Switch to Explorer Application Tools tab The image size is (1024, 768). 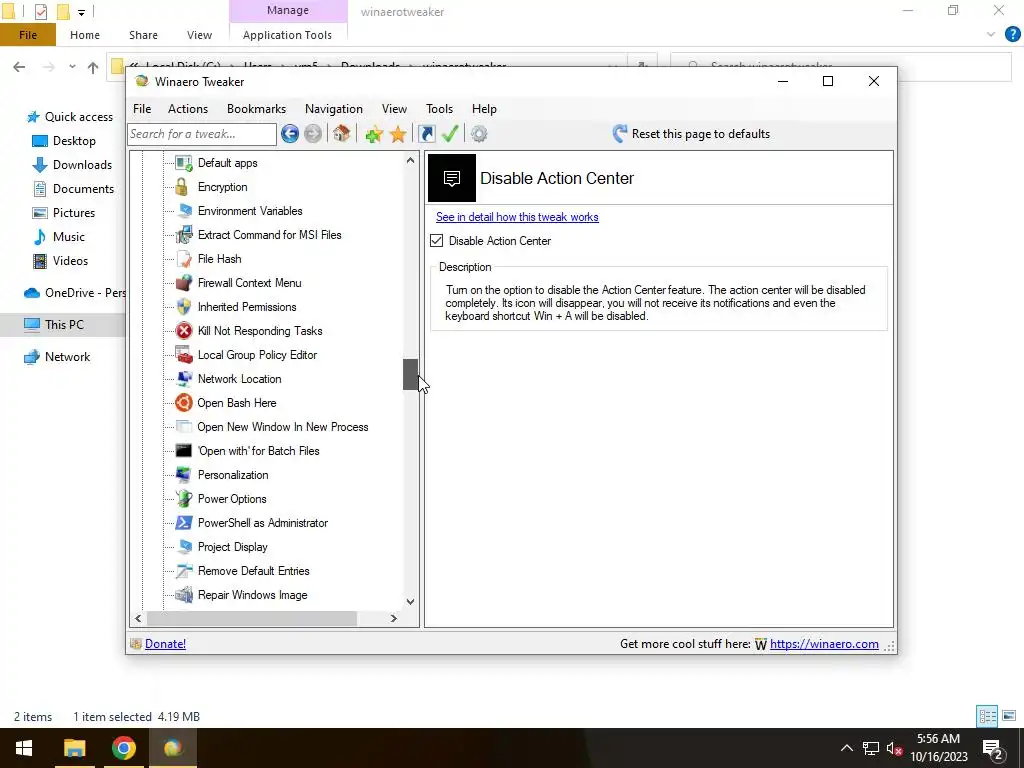[287, 35]
